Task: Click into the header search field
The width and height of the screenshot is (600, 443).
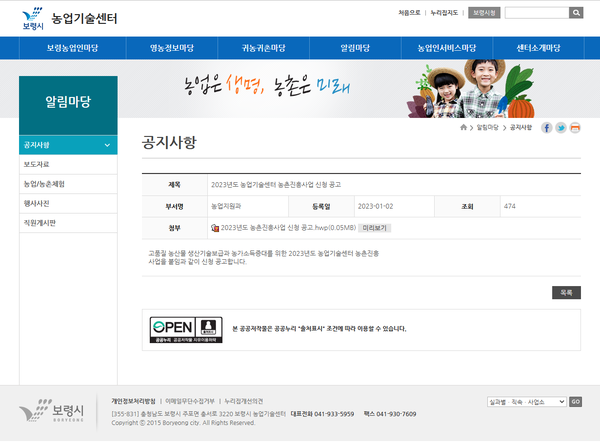Action: [x=537, y=13]
